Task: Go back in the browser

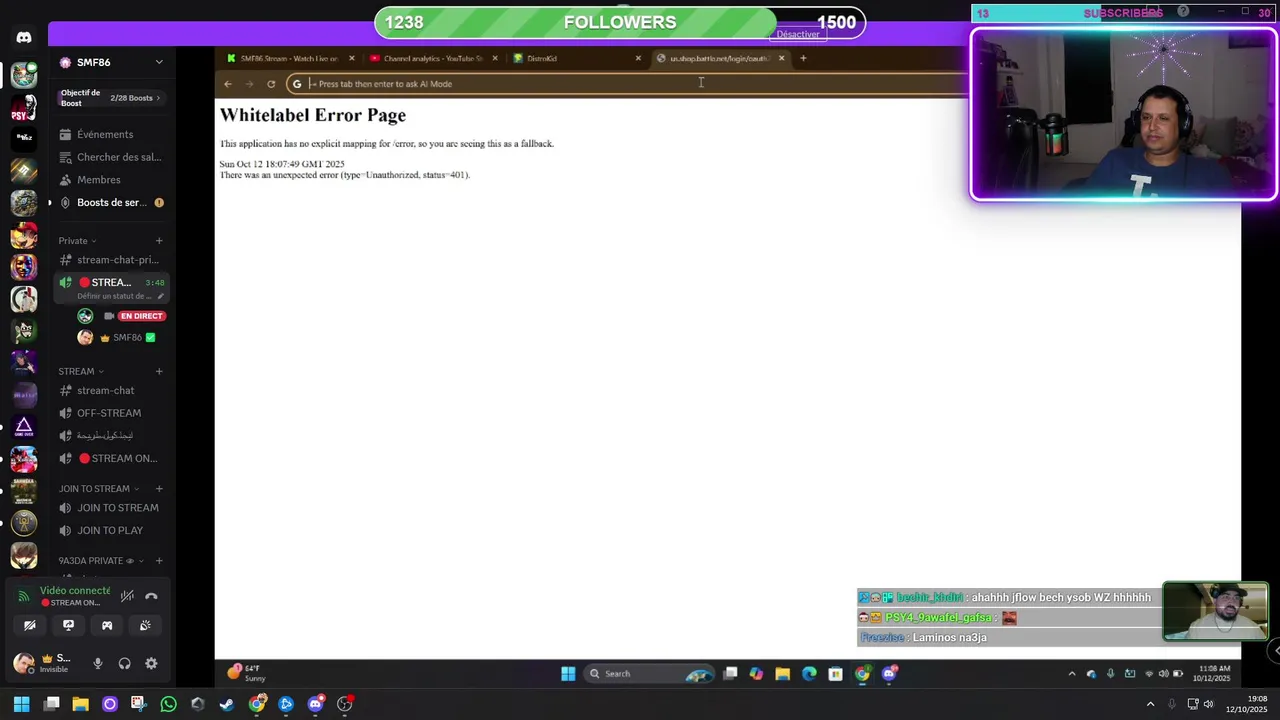Action: coord(227,84)
